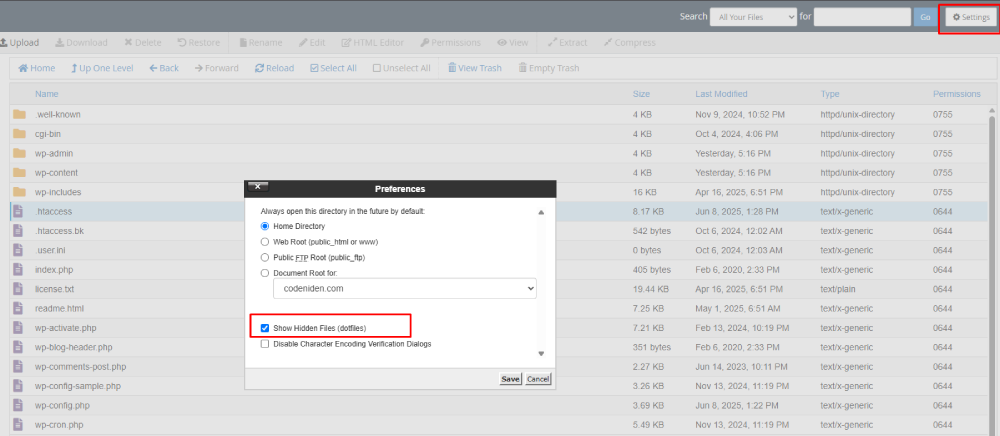Viewport: 1000px width, 436px height.
Task: Click the .htaccess file icon
Action: coord(18,212)
